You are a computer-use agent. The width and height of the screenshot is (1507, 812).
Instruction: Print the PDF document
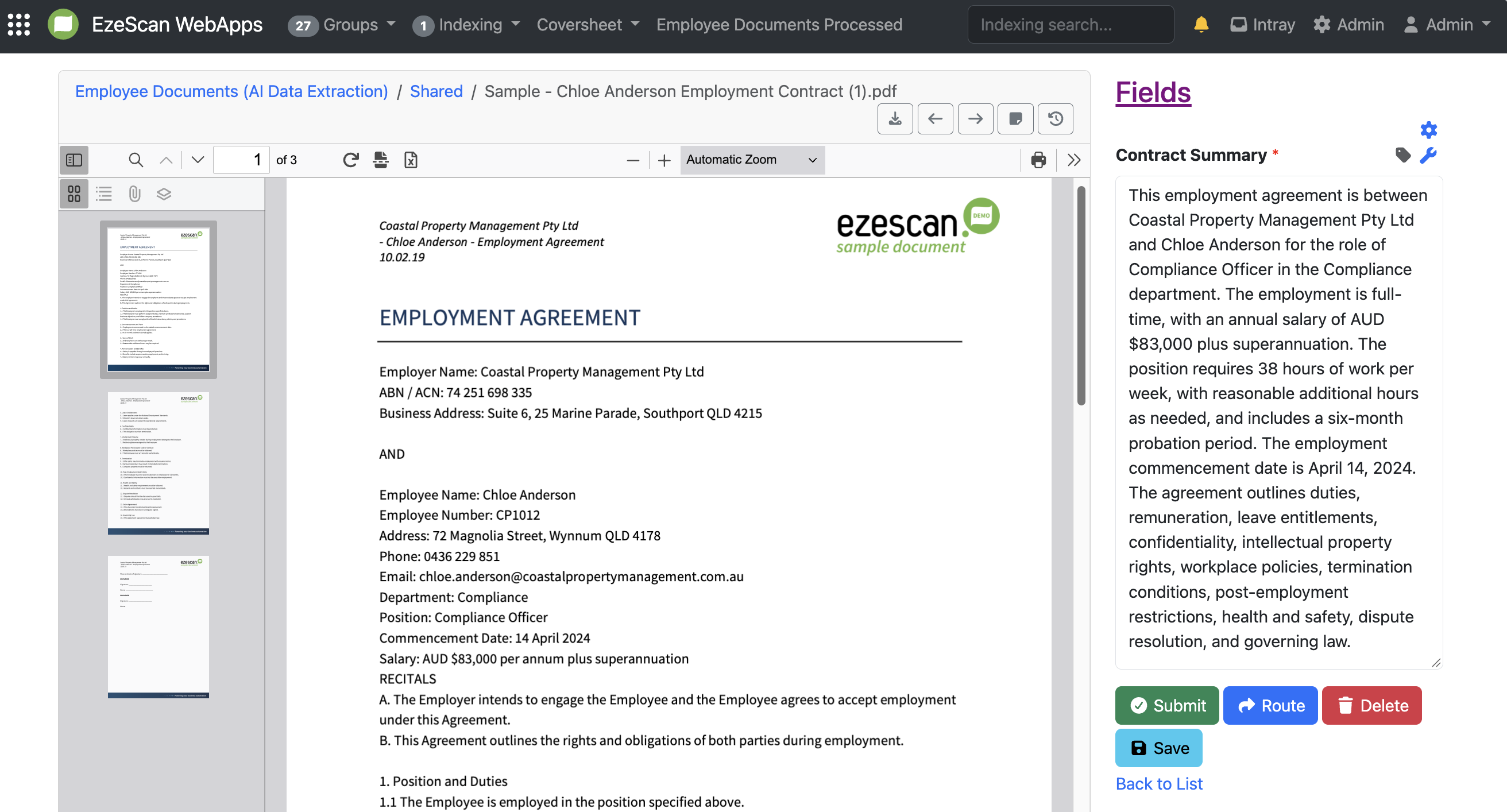pos(1038,160)
